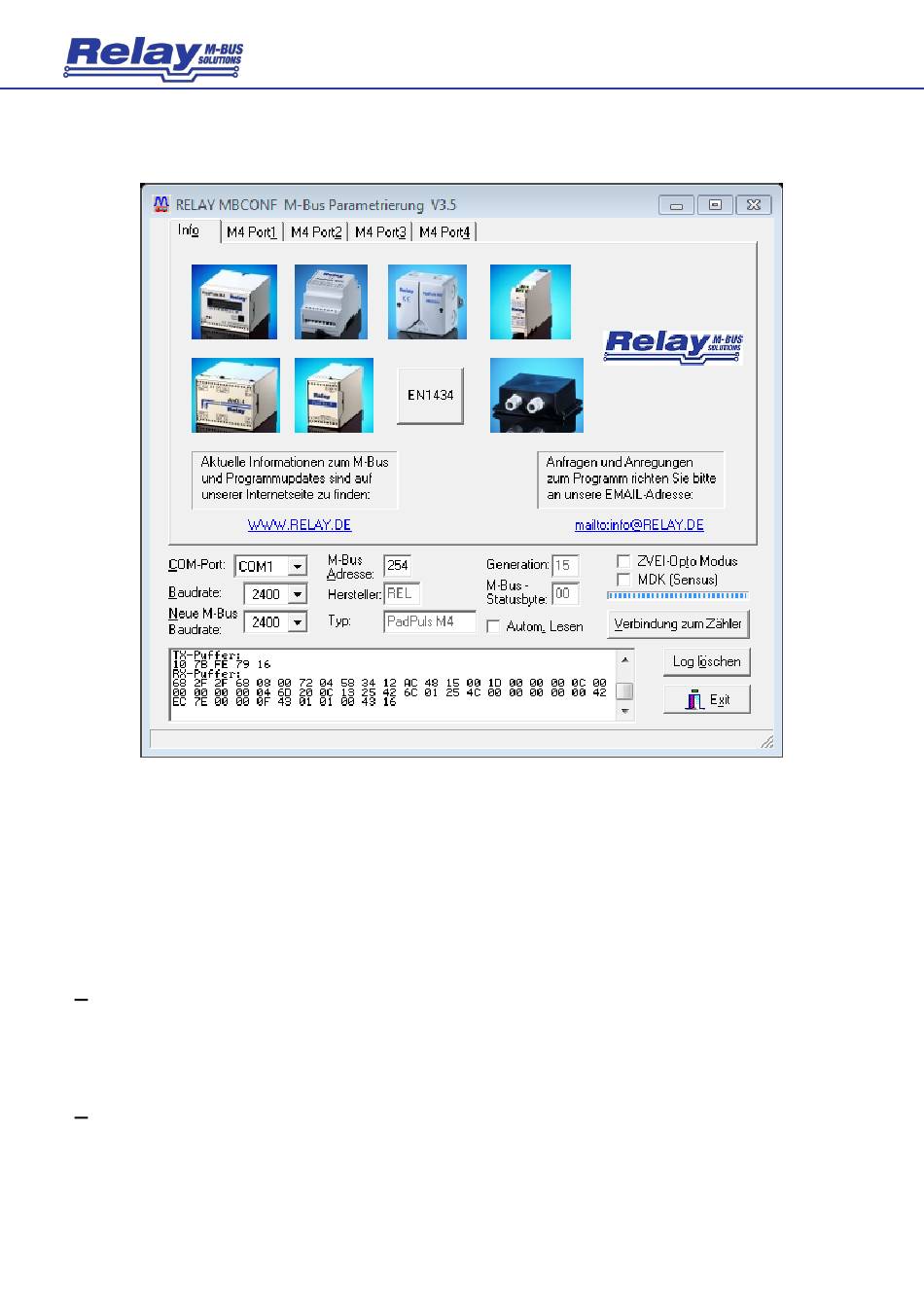Click the log scrollbar up arrow
The width and height of the screenshot is (924, 1308).
pos(625,659)
